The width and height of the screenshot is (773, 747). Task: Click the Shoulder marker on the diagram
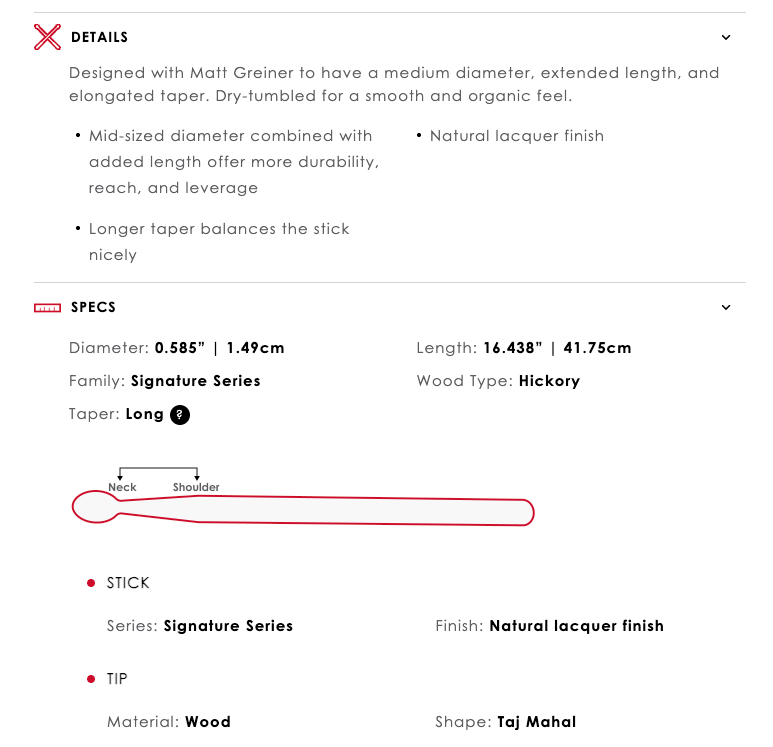pos(196,487)
